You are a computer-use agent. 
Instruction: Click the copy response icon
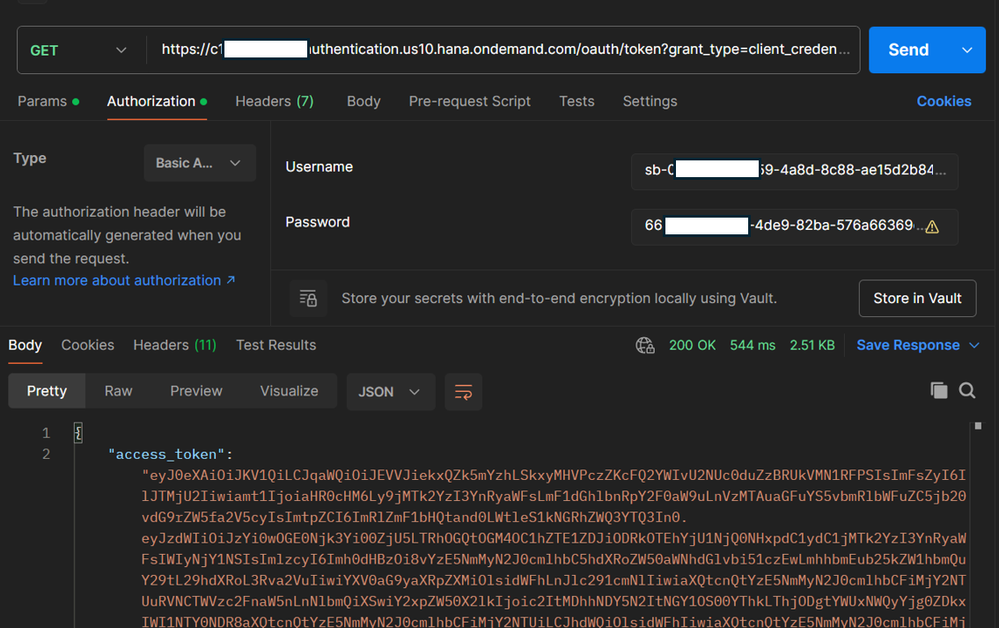938,390
